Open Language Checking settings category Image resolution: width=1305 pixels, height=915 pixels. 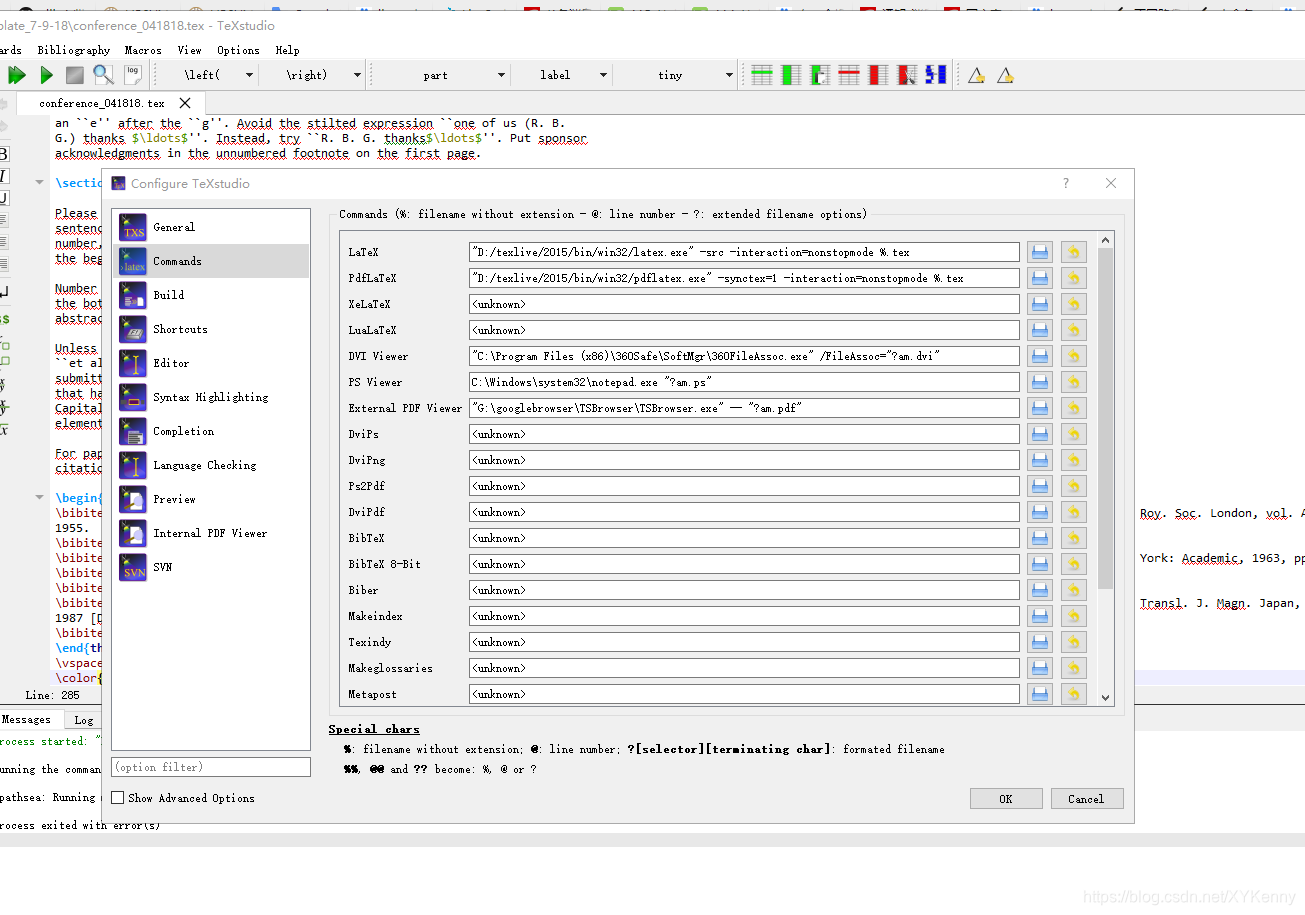[211, 465]
